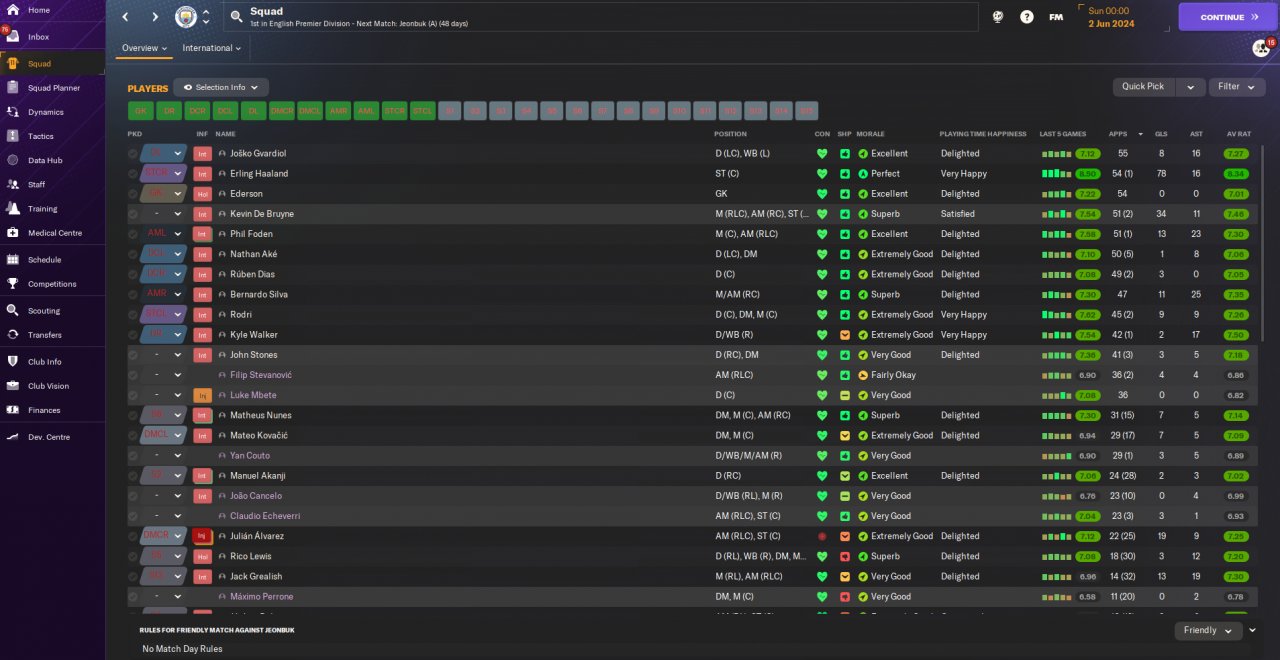This screenshot has height=660, width=1280.
Task: Open position dropdown for Kevin De Bruyne
Action: coord(178,214)
